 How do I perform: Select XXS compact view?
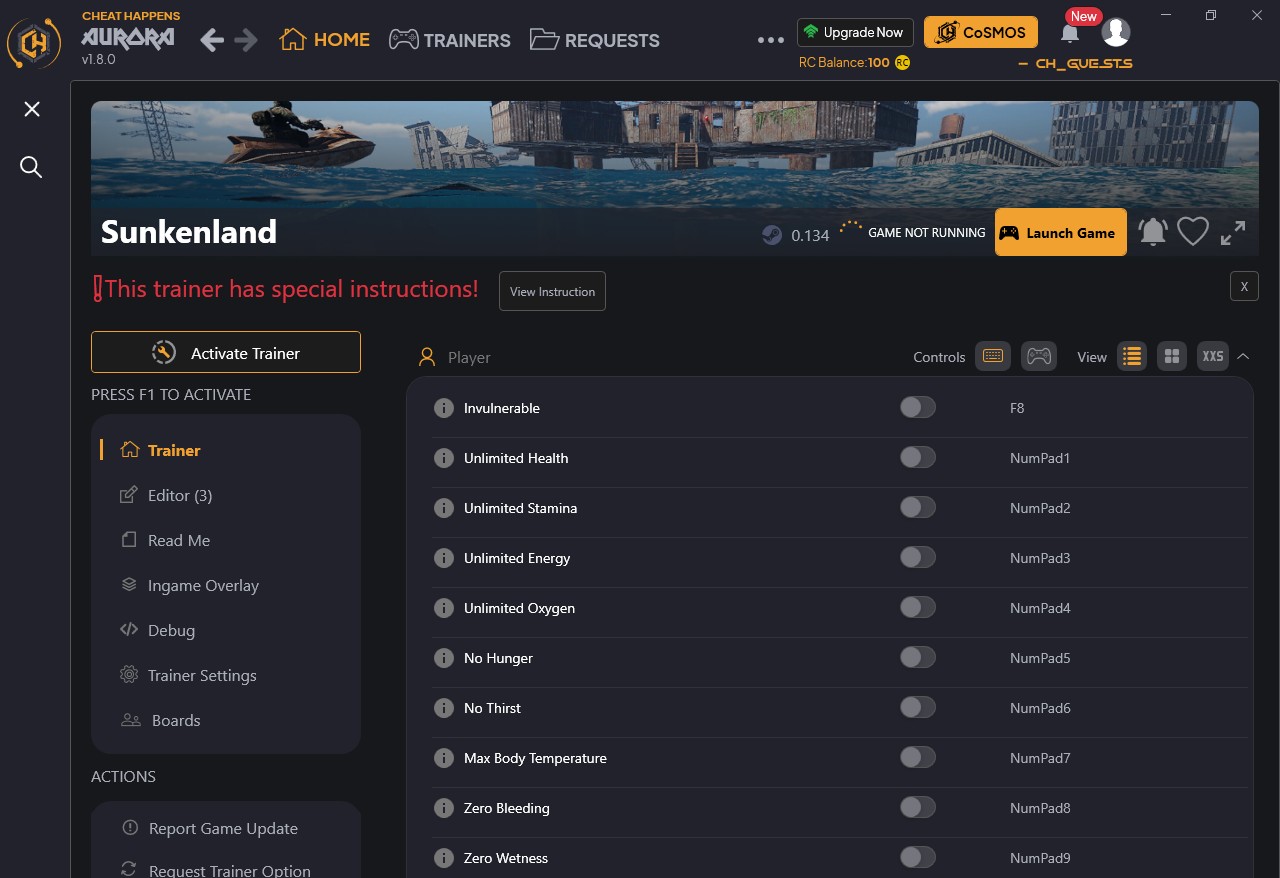click(x=1213, y=356)
